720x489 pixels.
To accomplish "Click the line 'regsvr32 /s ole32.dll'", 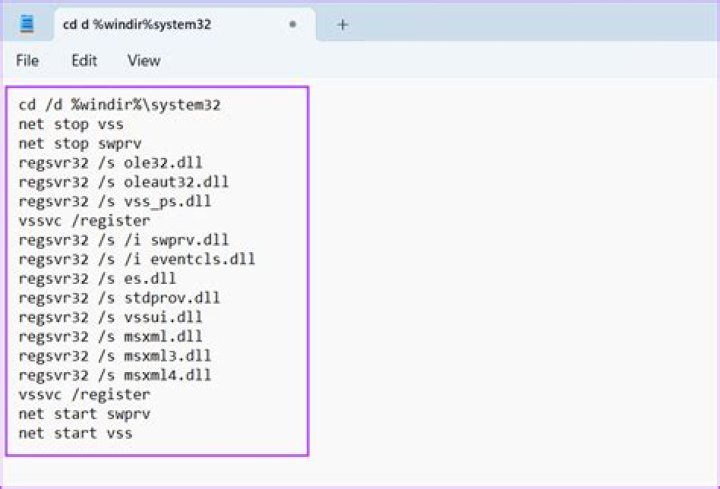I will 110,163.
